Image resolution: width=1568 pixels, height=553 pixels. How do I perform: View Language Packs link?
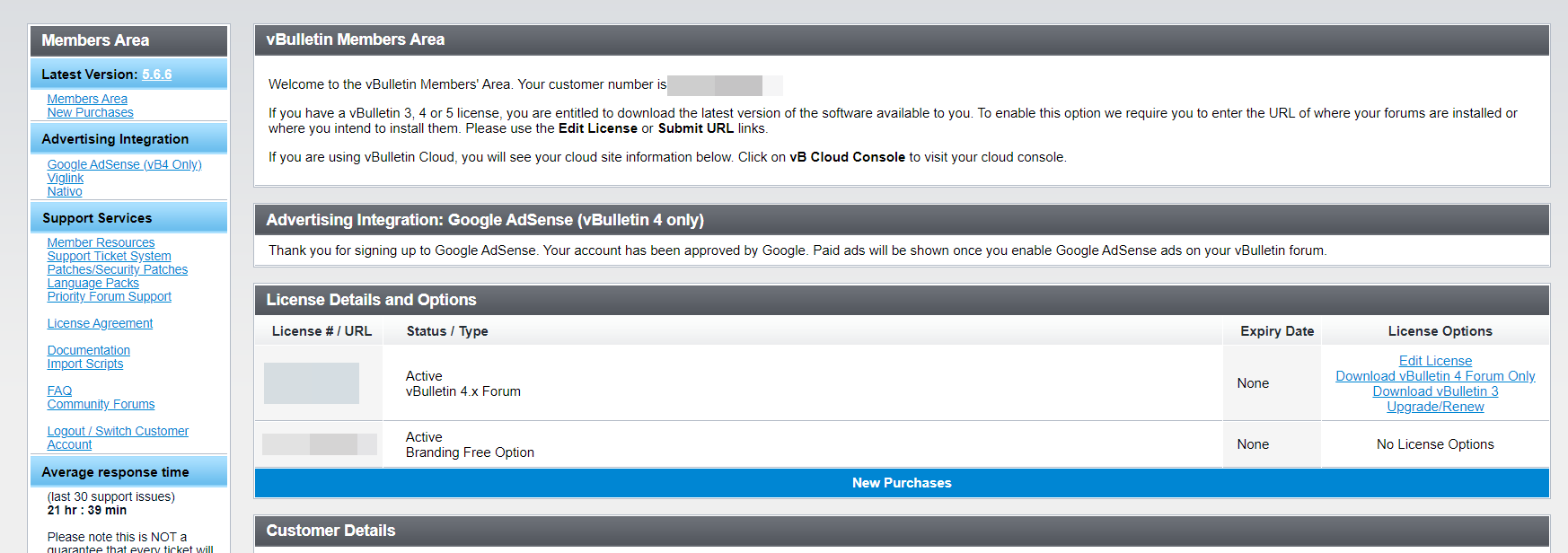click(93, 283)
